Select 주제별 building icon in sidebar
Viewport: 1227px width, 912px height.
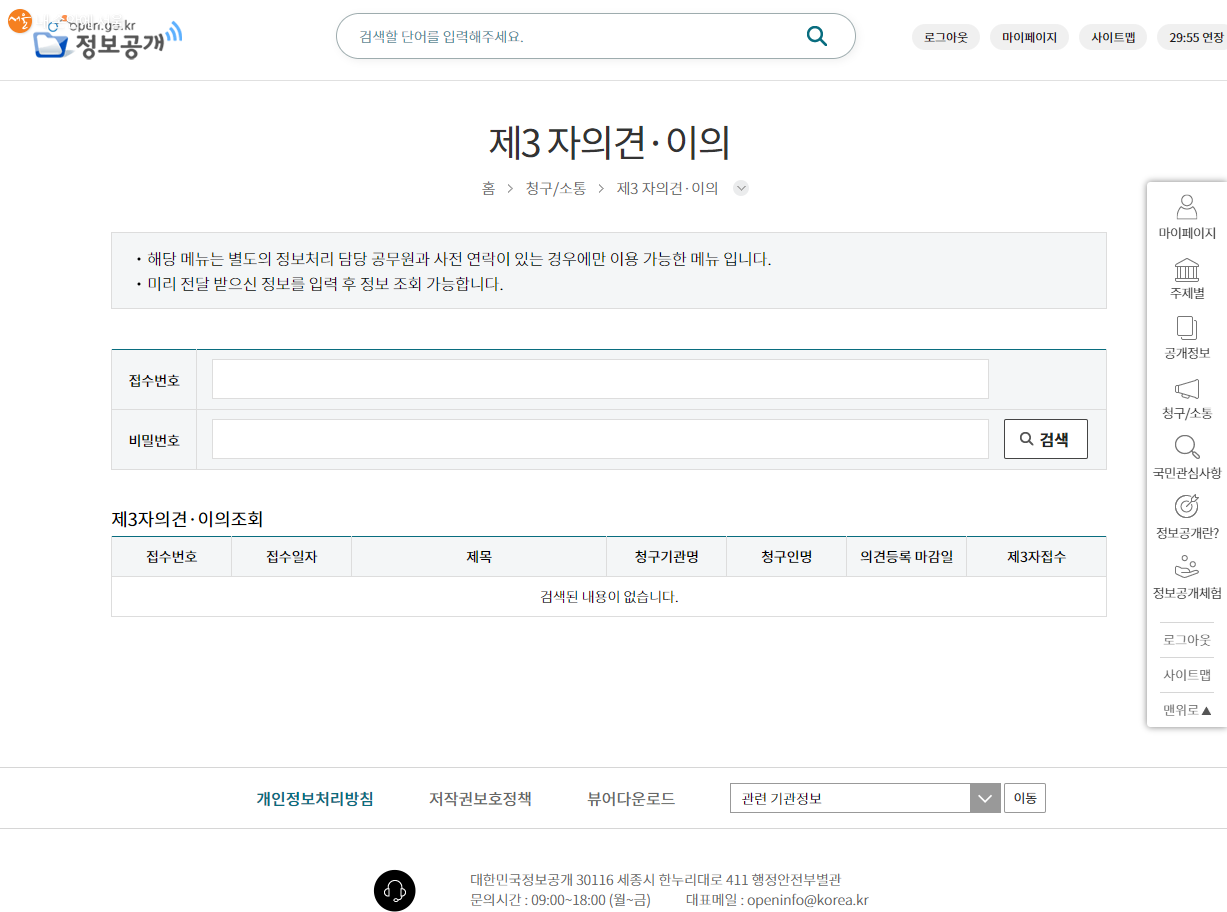coord(1187,269)
